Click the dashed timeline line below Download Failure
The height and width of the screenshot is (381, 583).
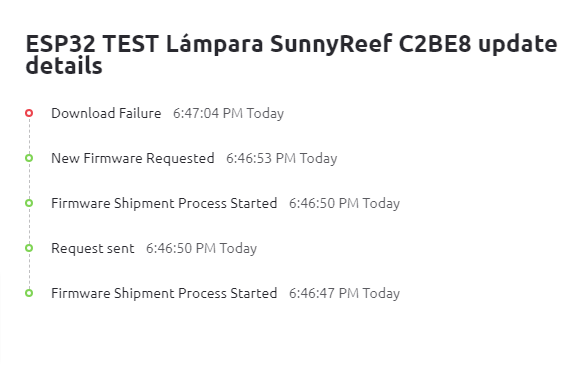[29, 135]
